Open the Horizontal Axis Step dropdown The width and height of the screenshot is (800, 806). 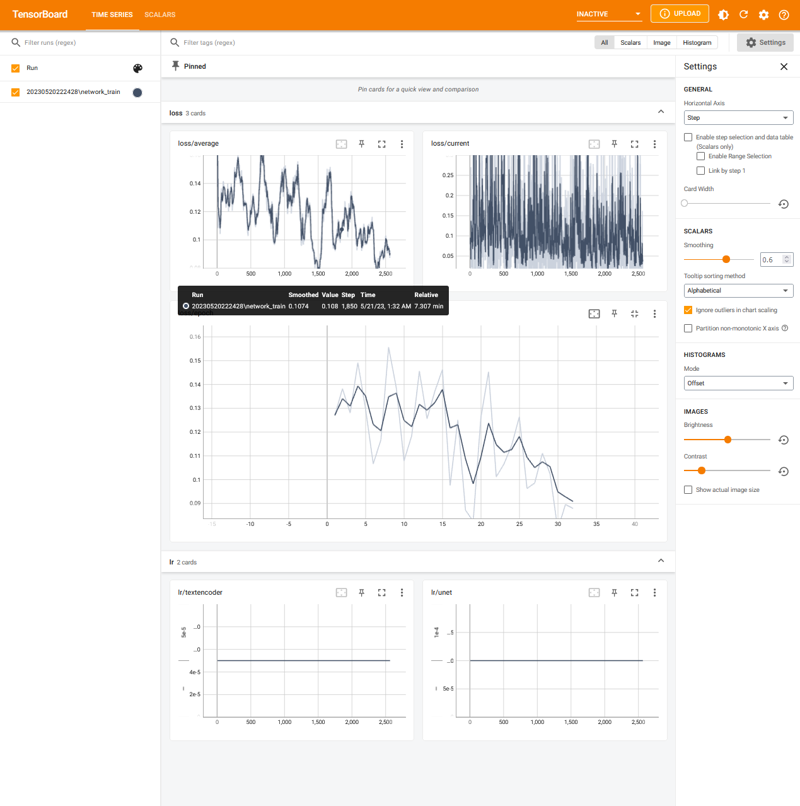[x=738, y=118]
